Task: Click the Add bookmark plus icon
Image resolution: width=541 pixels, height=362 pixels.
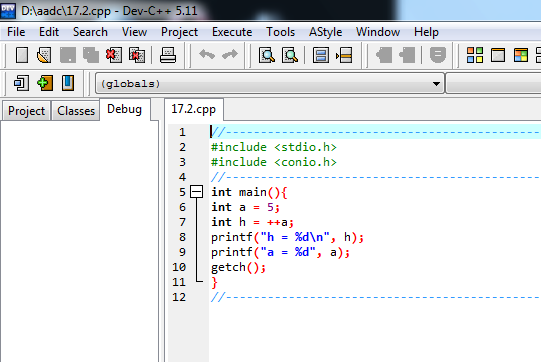Action: [x=45, y=83]
